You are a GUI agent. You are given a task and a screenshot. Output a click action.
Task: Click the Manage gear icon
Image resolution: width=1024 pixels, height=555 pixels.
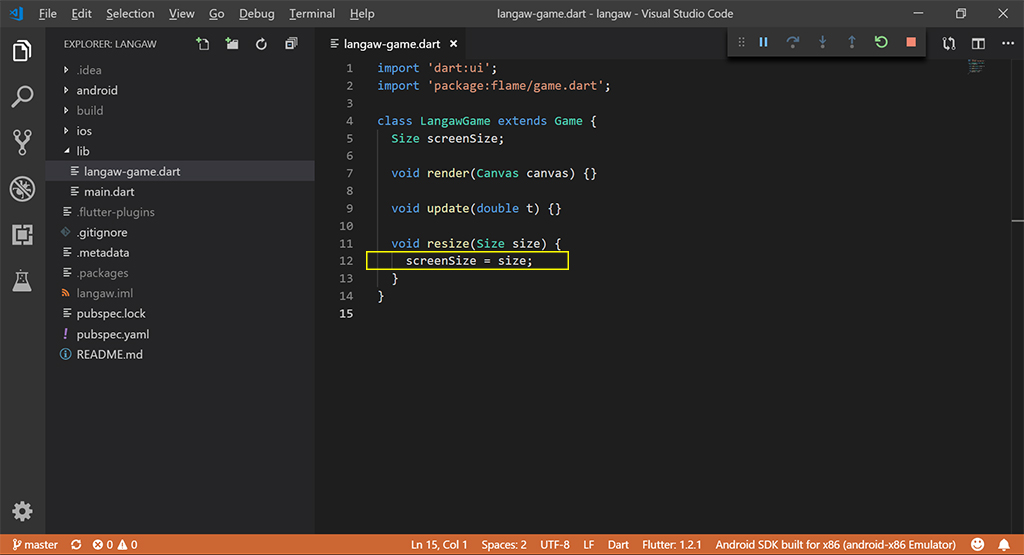point(22,511)
